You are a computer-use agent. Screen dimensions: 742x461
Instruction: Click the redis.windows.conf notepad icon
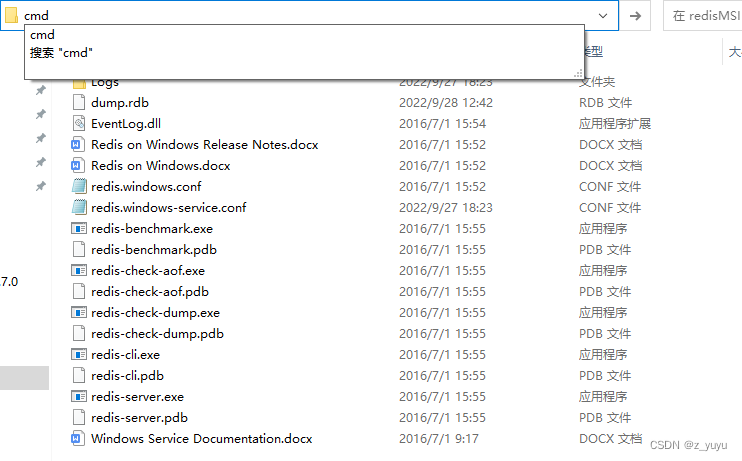click(79, 186)
